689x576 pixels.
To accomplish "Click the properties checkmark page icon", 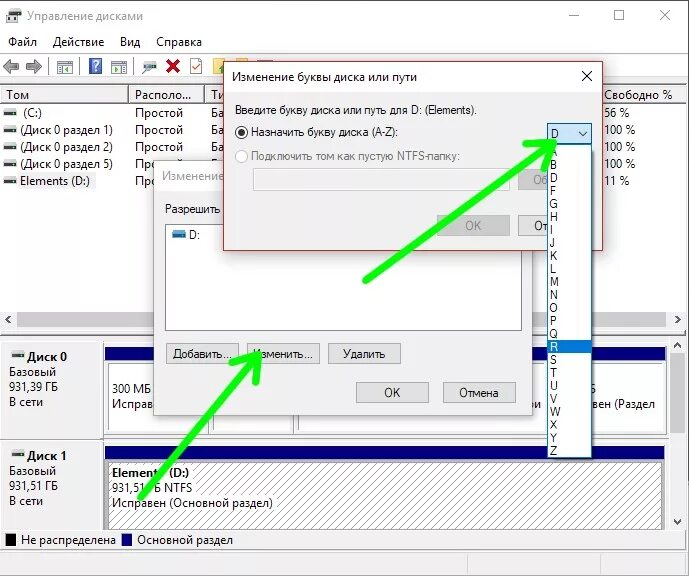I will (x=196, y=67).
